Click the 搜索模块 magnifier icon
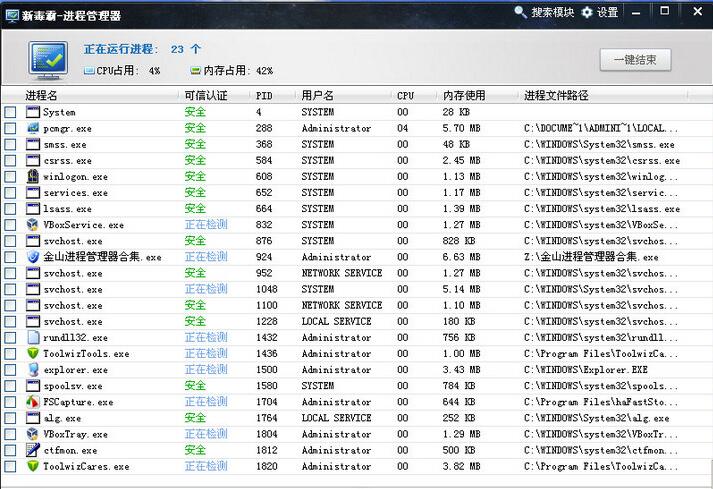This screenshot has width=713, height=489. coord(521,12)
